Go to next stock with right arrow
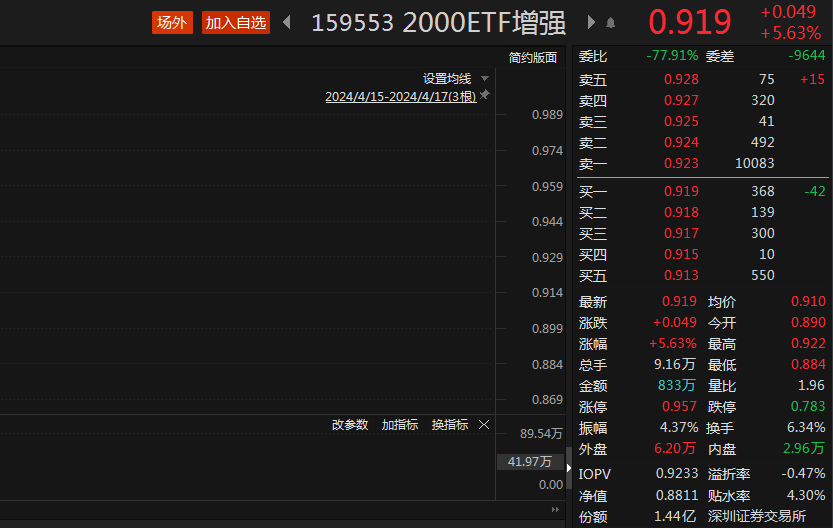The image size is (833, 528). coord(591,22)
